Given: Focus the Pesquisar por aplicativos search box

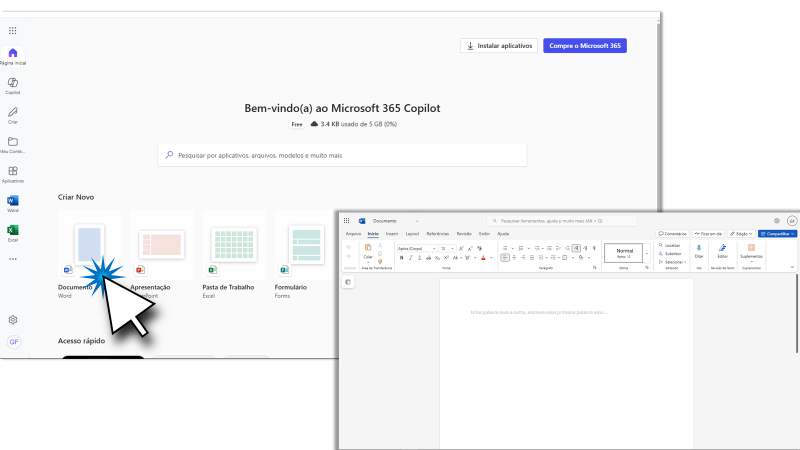Looking at the screenshot, I should 342,155.
